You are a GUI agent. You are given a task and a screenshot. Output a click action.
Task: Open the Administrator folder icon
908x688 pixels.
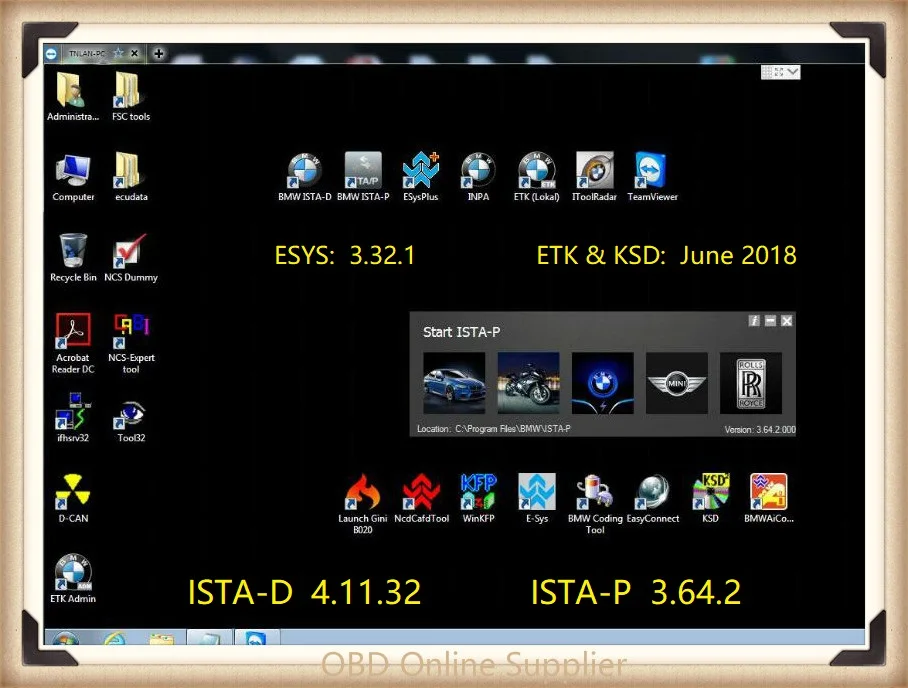coord(72,96)
